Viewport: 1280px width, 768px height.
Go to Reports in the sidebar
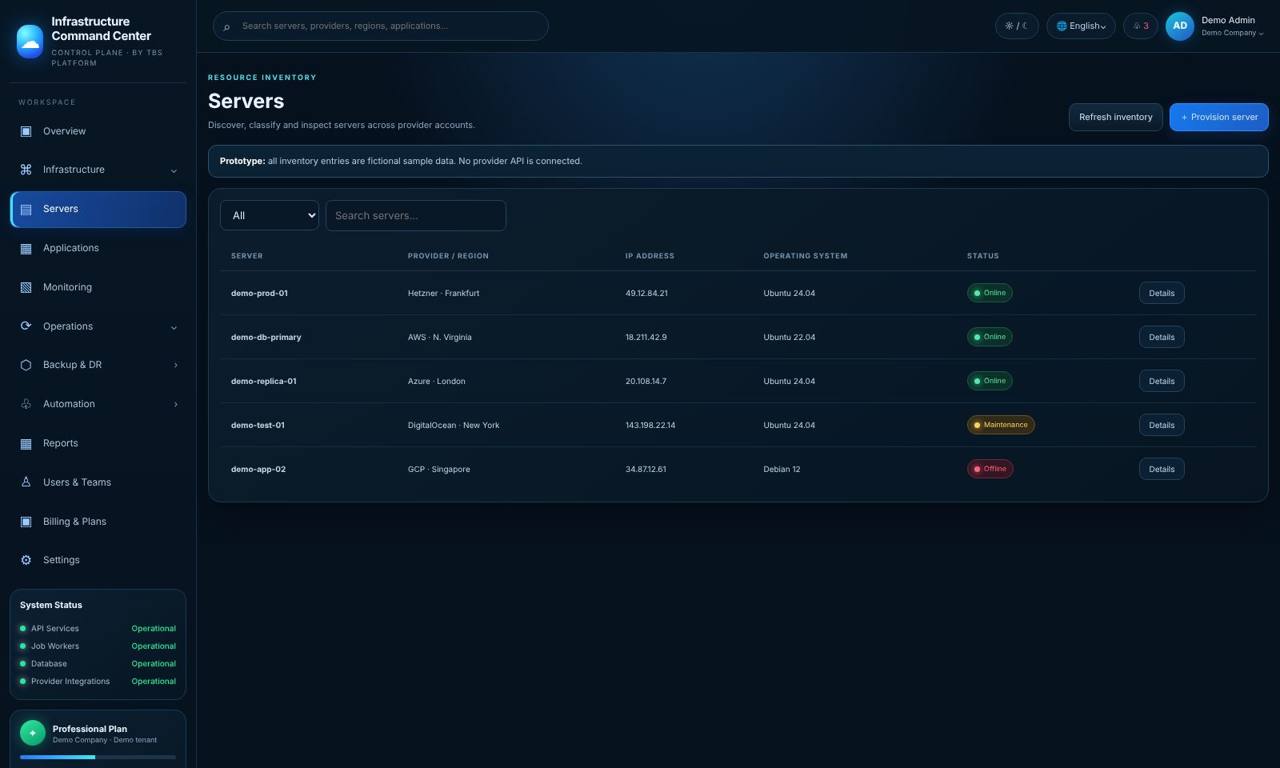[98, 443]
